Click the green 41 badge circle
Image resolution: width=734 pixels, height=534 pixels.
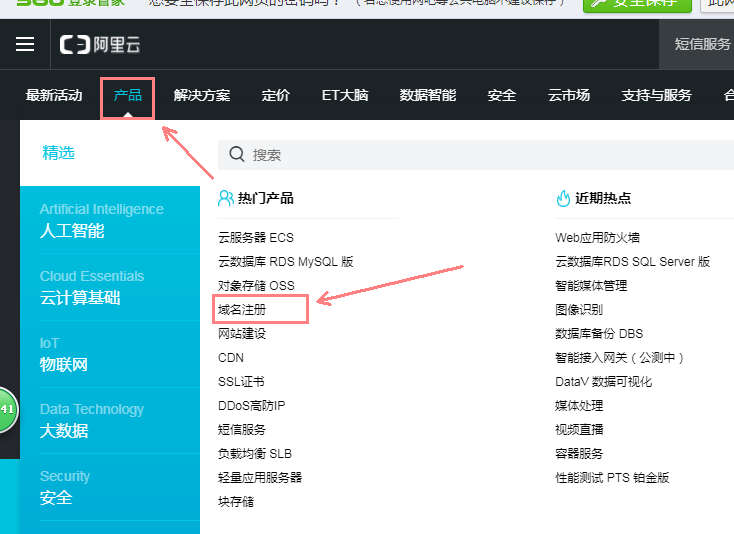pyautogui.click(x=7, y=410)
